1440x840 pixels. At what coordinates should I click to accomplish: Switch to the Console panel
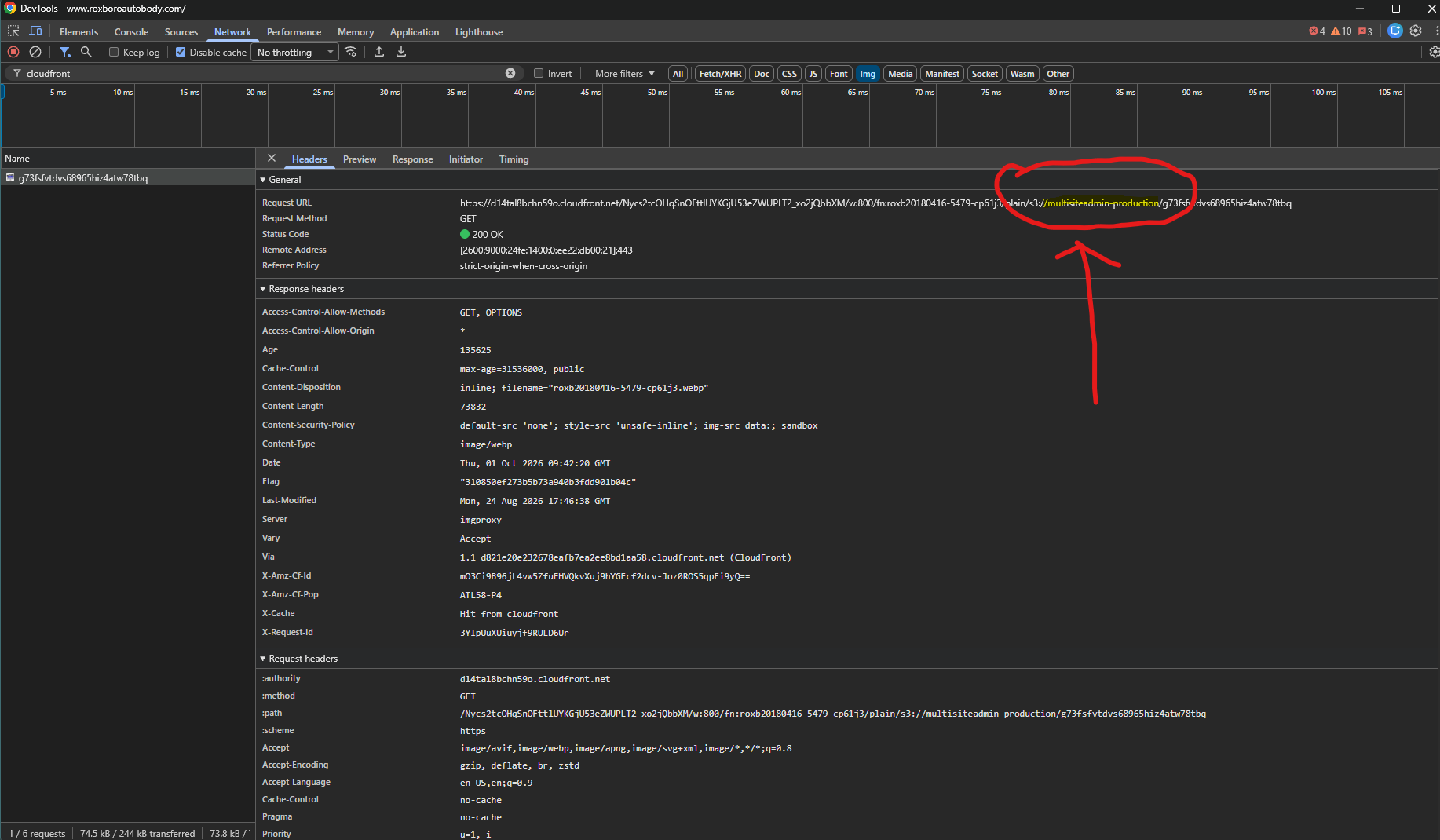point(131,32)
